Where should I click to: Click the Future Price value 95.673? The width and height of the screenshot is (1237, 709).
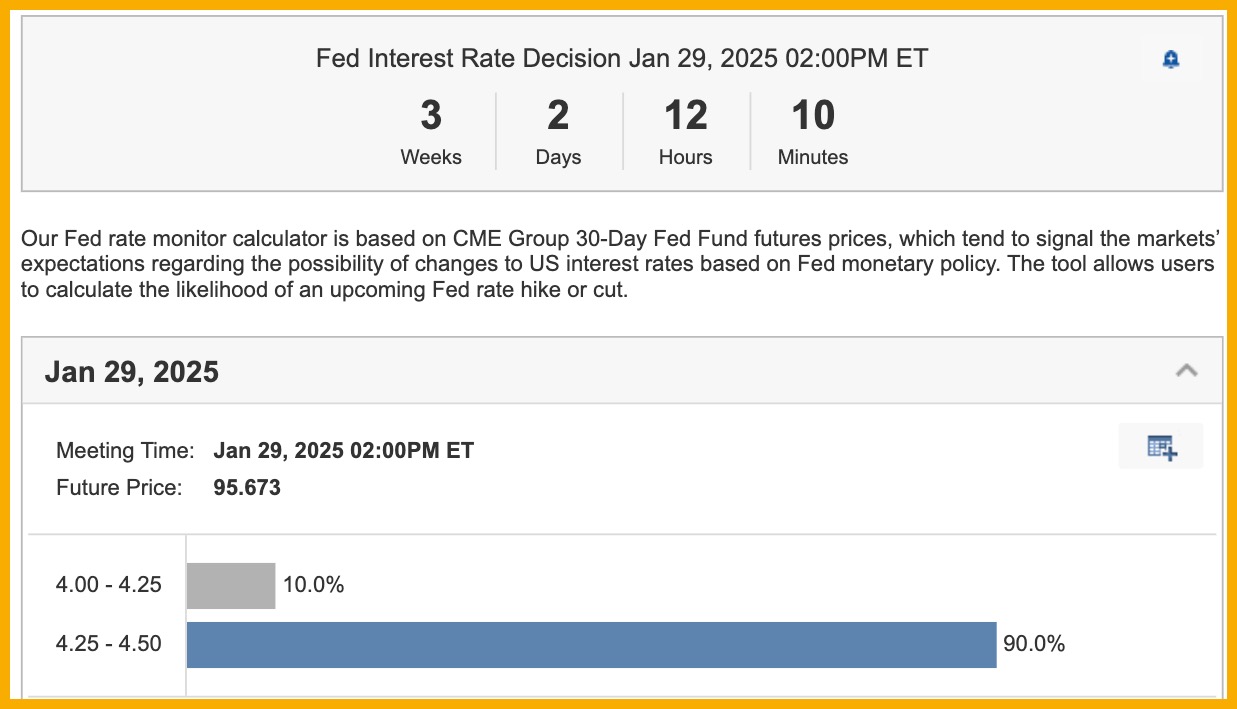(247, 488)
